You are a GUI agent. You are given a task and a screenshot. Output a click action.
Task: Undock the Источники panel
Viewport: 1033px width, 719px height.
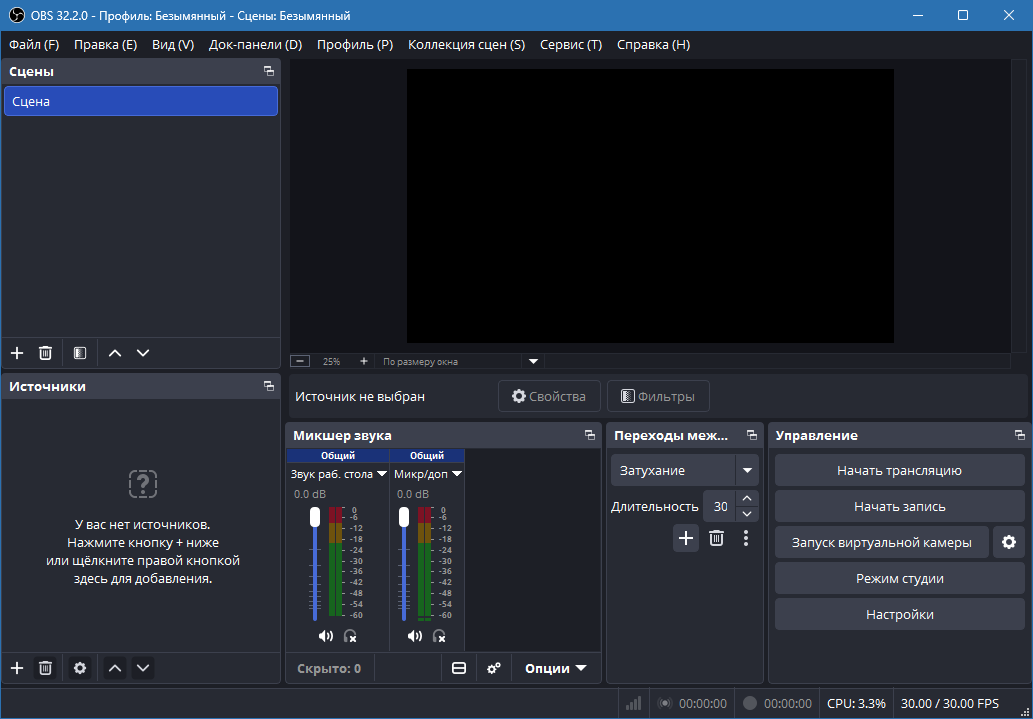coord(269,386)
